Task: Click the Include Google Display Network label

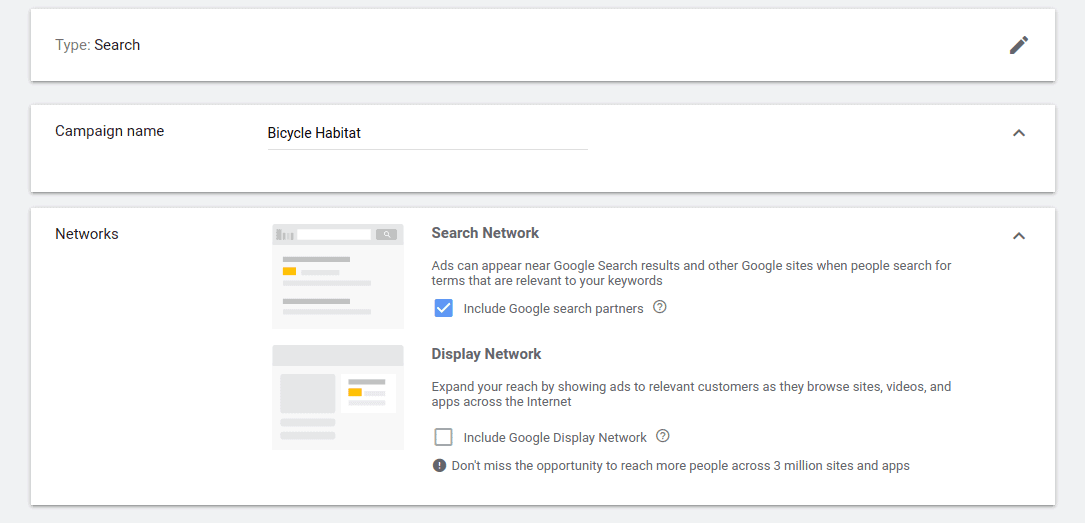Action: (x=555, y=438)
